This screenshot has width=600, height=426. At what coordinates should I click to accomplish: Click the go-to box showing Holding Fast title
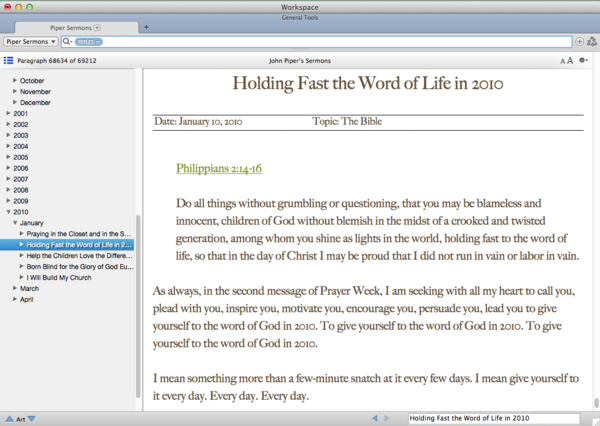(494, 418)
